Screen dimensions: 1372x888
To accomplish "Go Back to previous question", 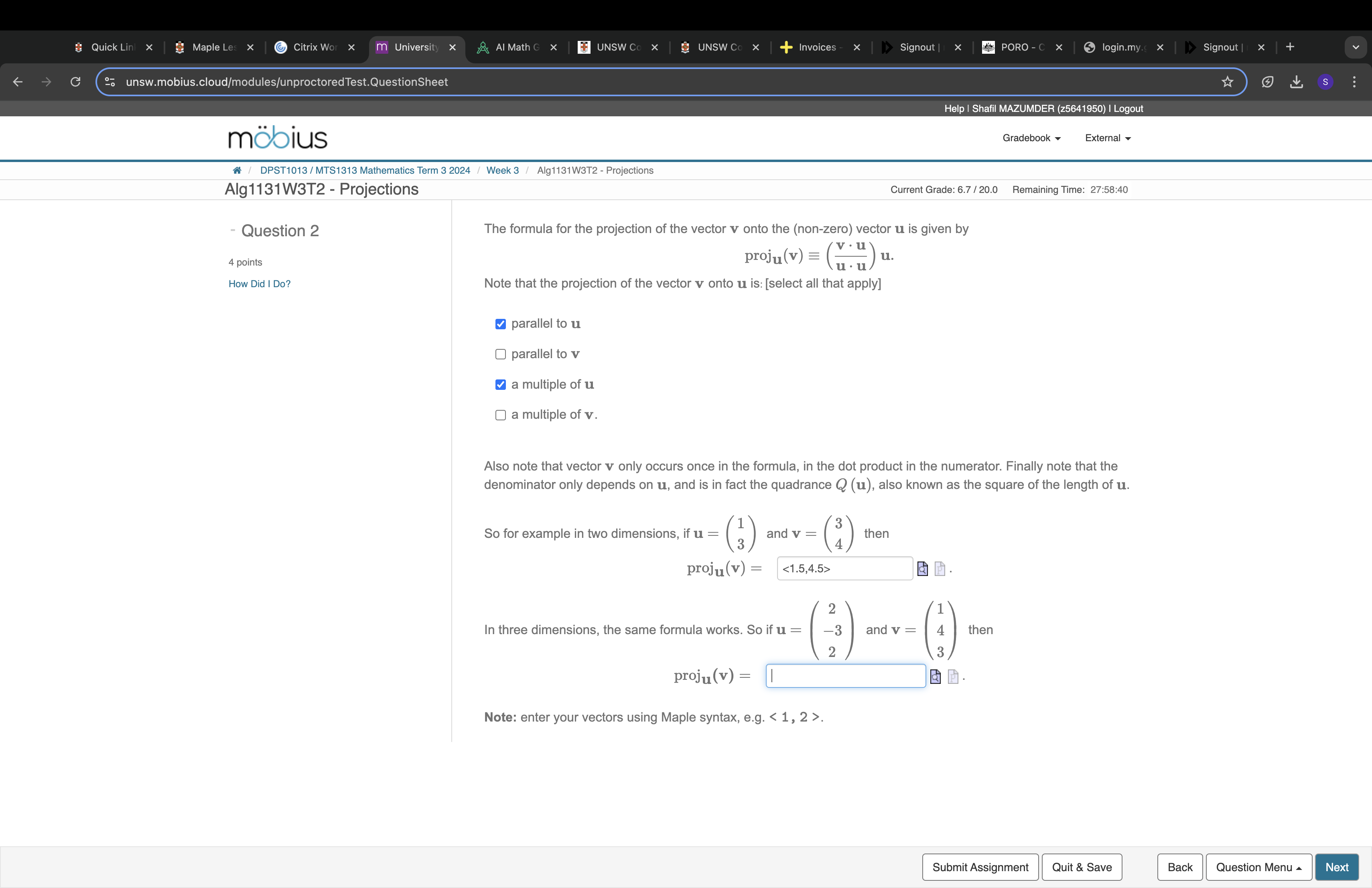I will tap(1179, 867).
